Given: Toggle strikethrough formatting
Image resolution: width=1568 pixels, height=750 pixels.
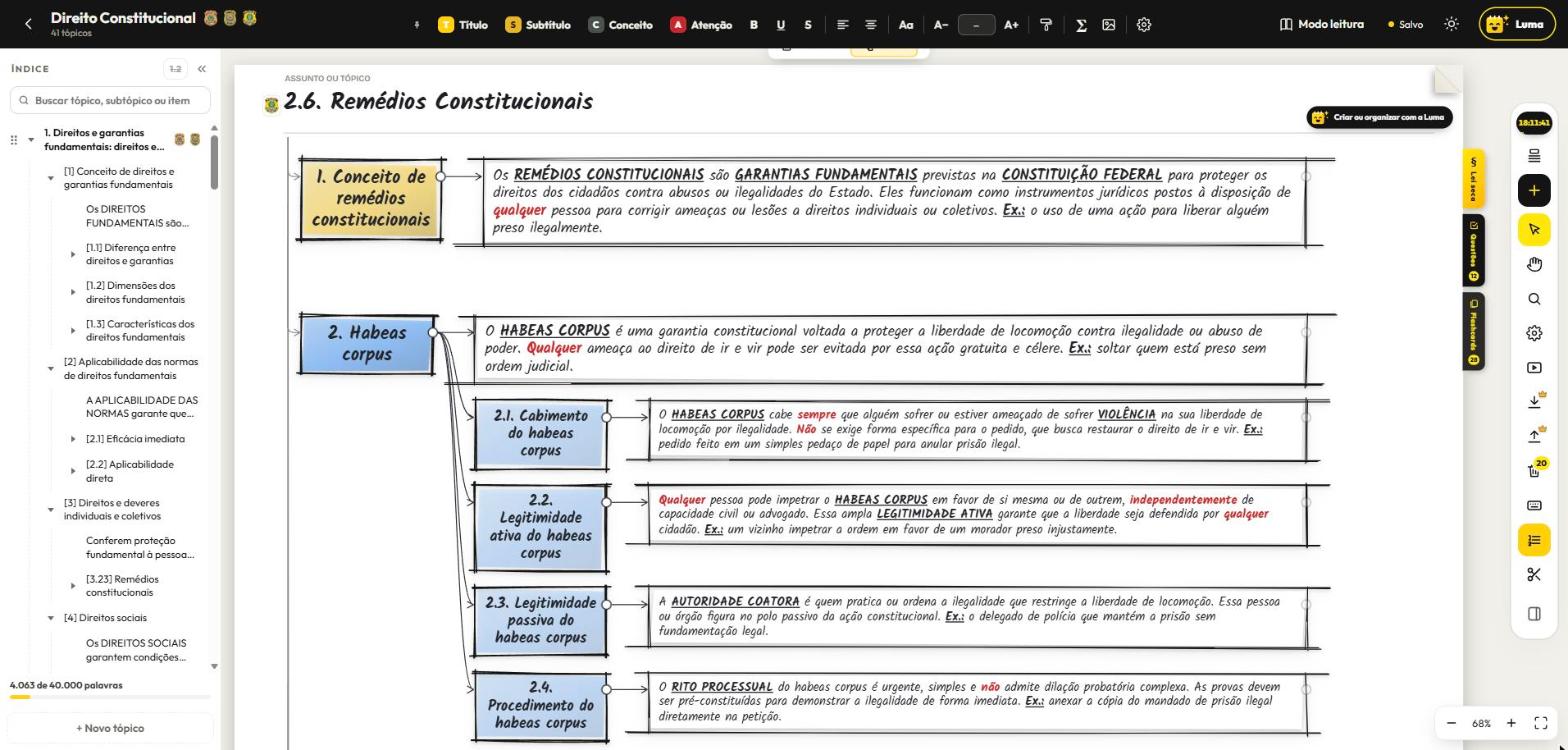Looking at the screenshot, I should pyautogui.click(x=808, y=25).
